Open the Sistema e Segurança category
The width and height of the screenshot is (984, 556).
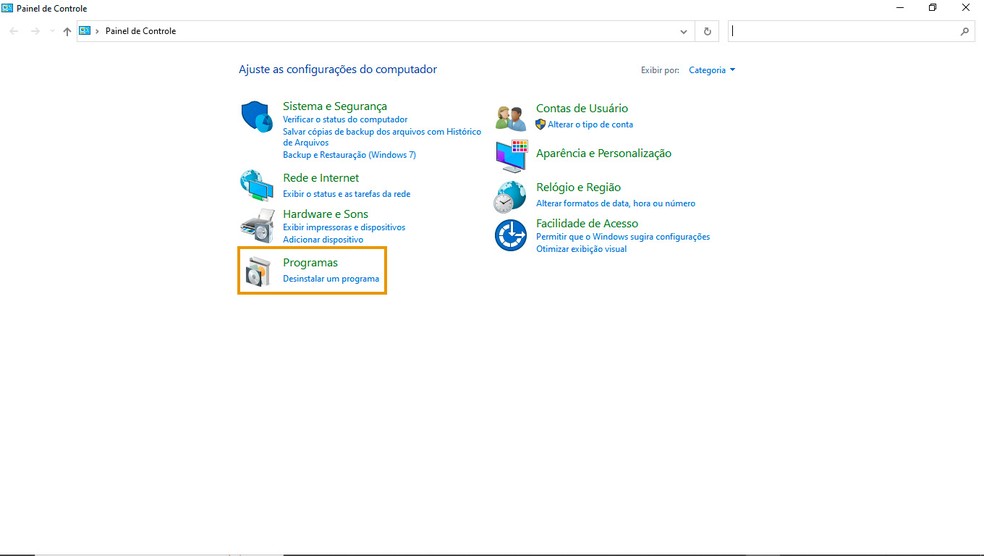pyautogui.click(x=334, y=106)
